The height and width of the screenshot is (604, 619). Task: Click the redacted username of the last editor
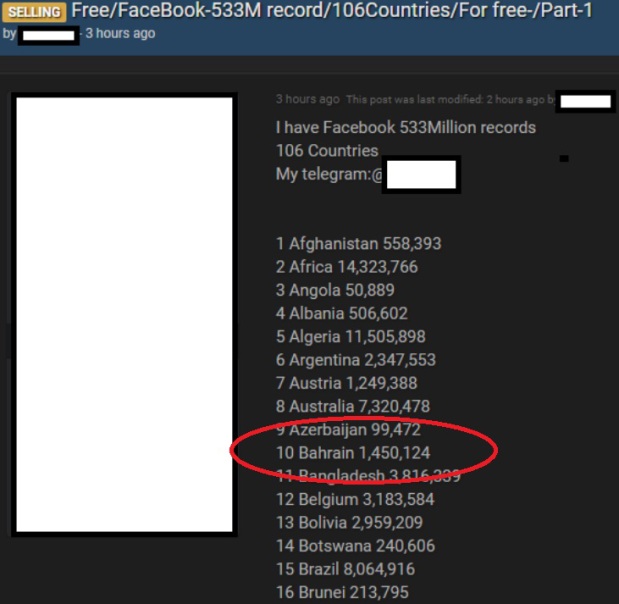click(x=585, y=100)
